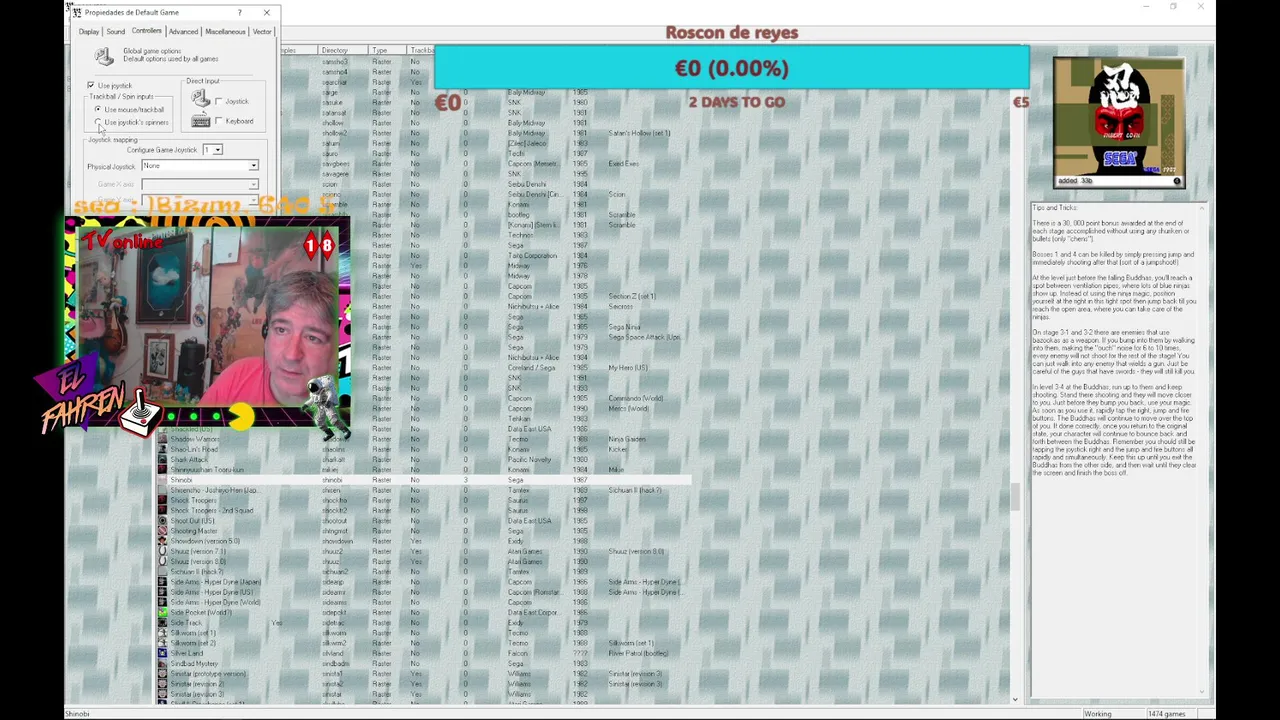Viewport: 1280px width, 720px height.
Task: Toggle the Use joystick checkbox
Action: [91, 86]
